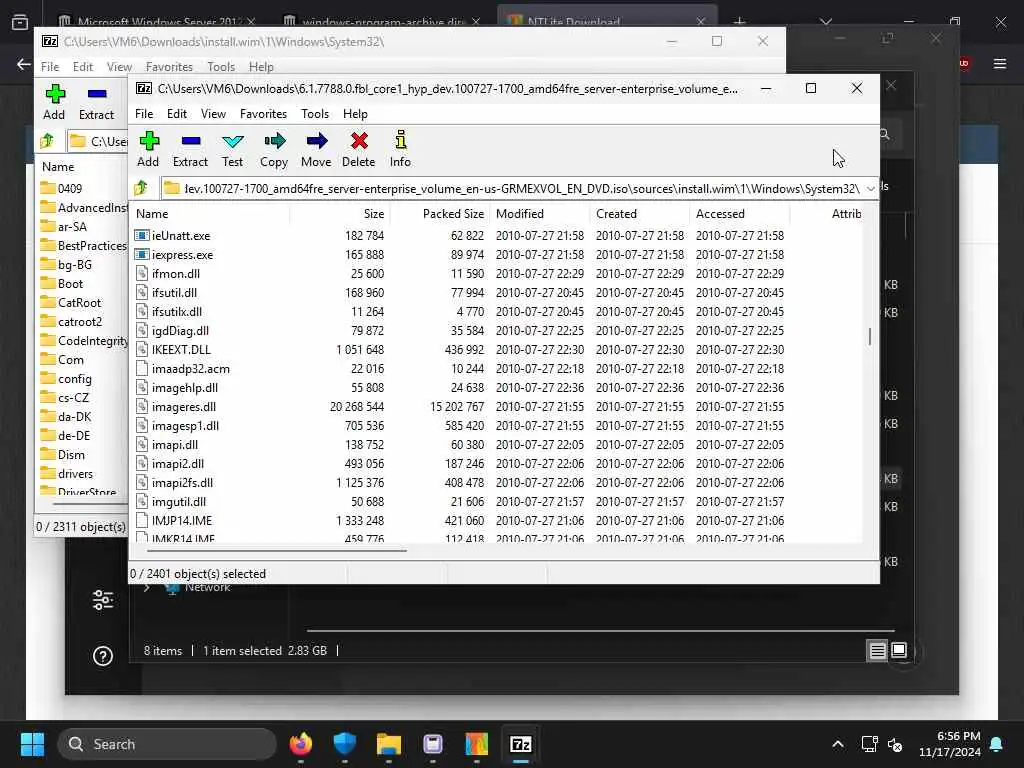The height and width of the screenshot is (768, 1024).
Task: Click the browser hamburger menu icon
Action: 1000,63
